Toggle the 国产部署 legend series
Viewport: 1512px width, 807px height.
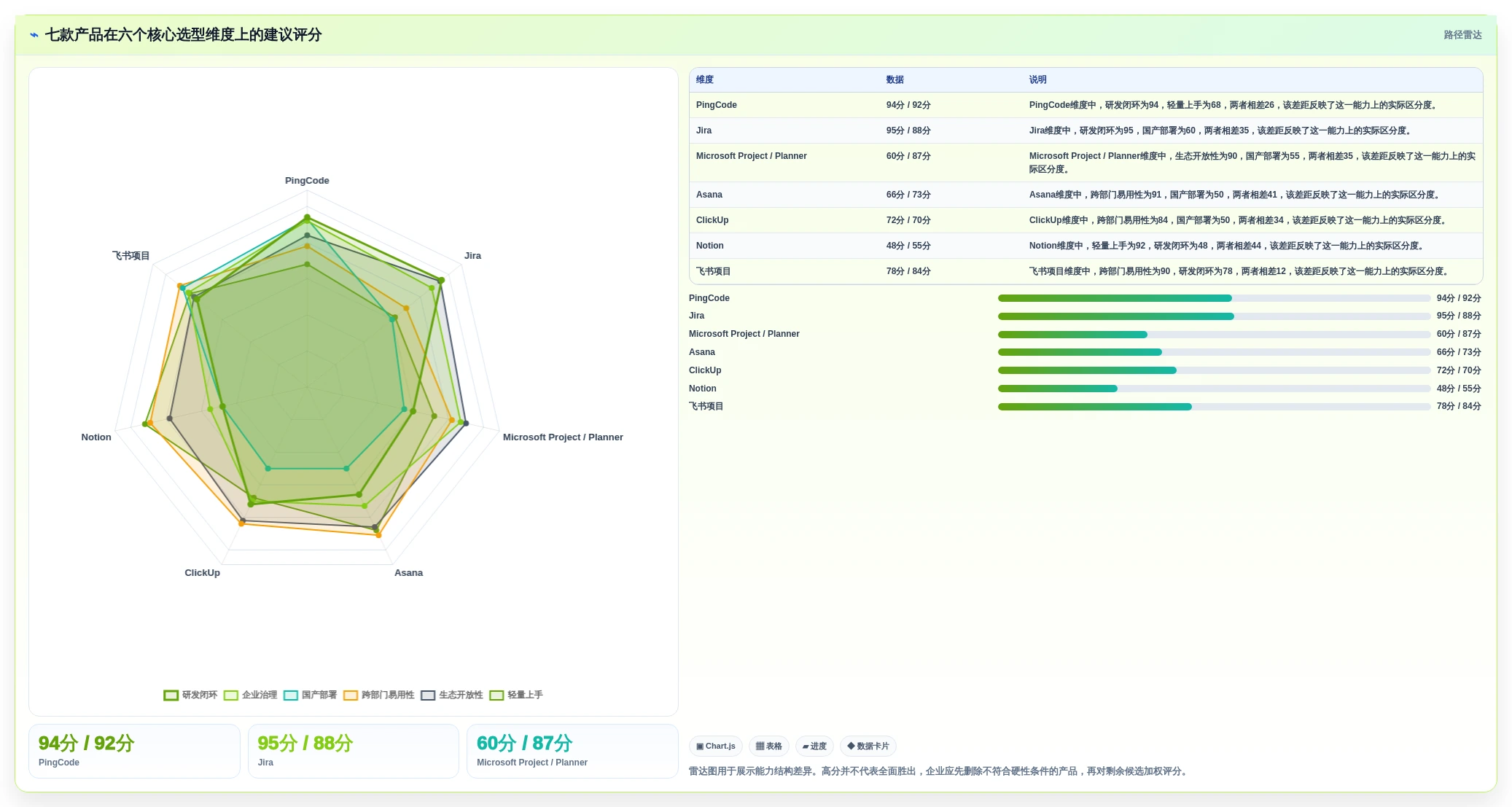[311, 695]
